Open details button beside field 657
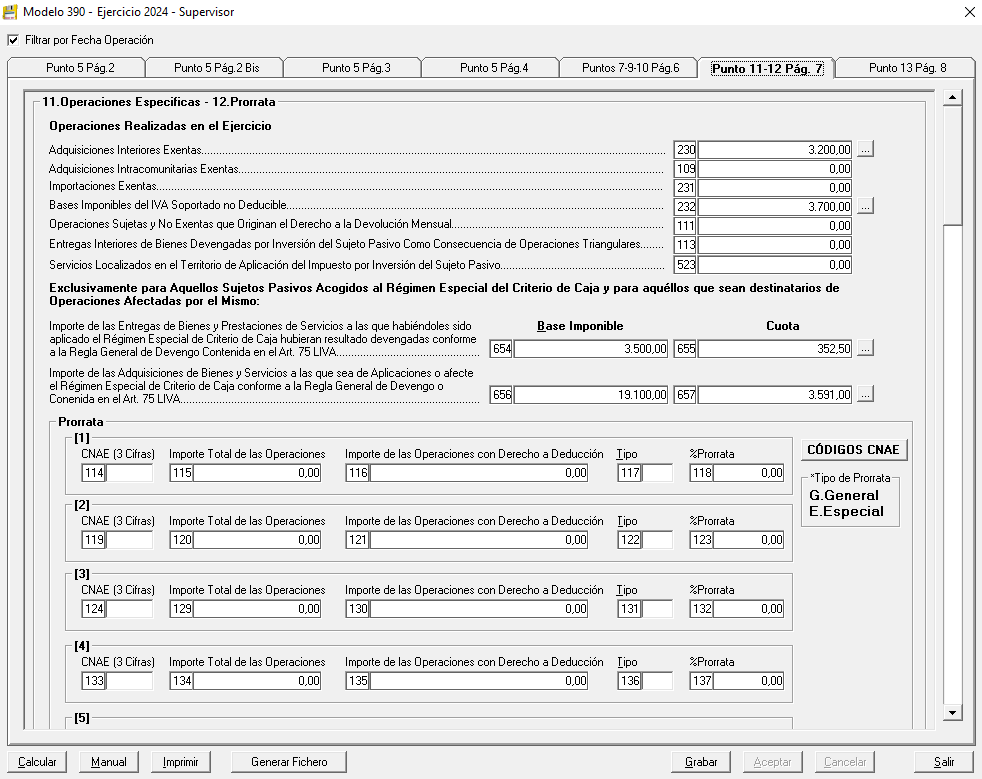 point(865,395)
